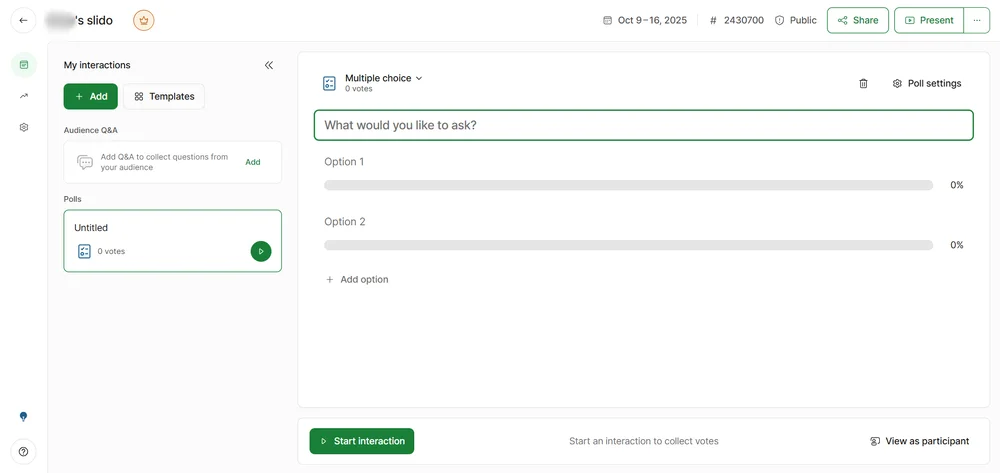The image size is (1000, 473).
Task: Click the crown upgrade icon
Action: (144, 20)
